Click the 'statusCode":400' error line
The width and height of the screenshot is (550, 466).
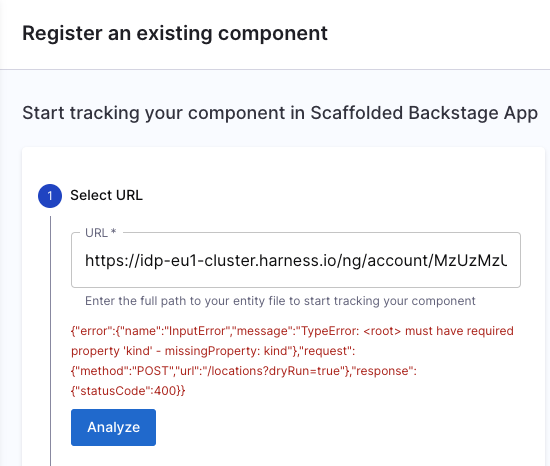coord(128,391)
